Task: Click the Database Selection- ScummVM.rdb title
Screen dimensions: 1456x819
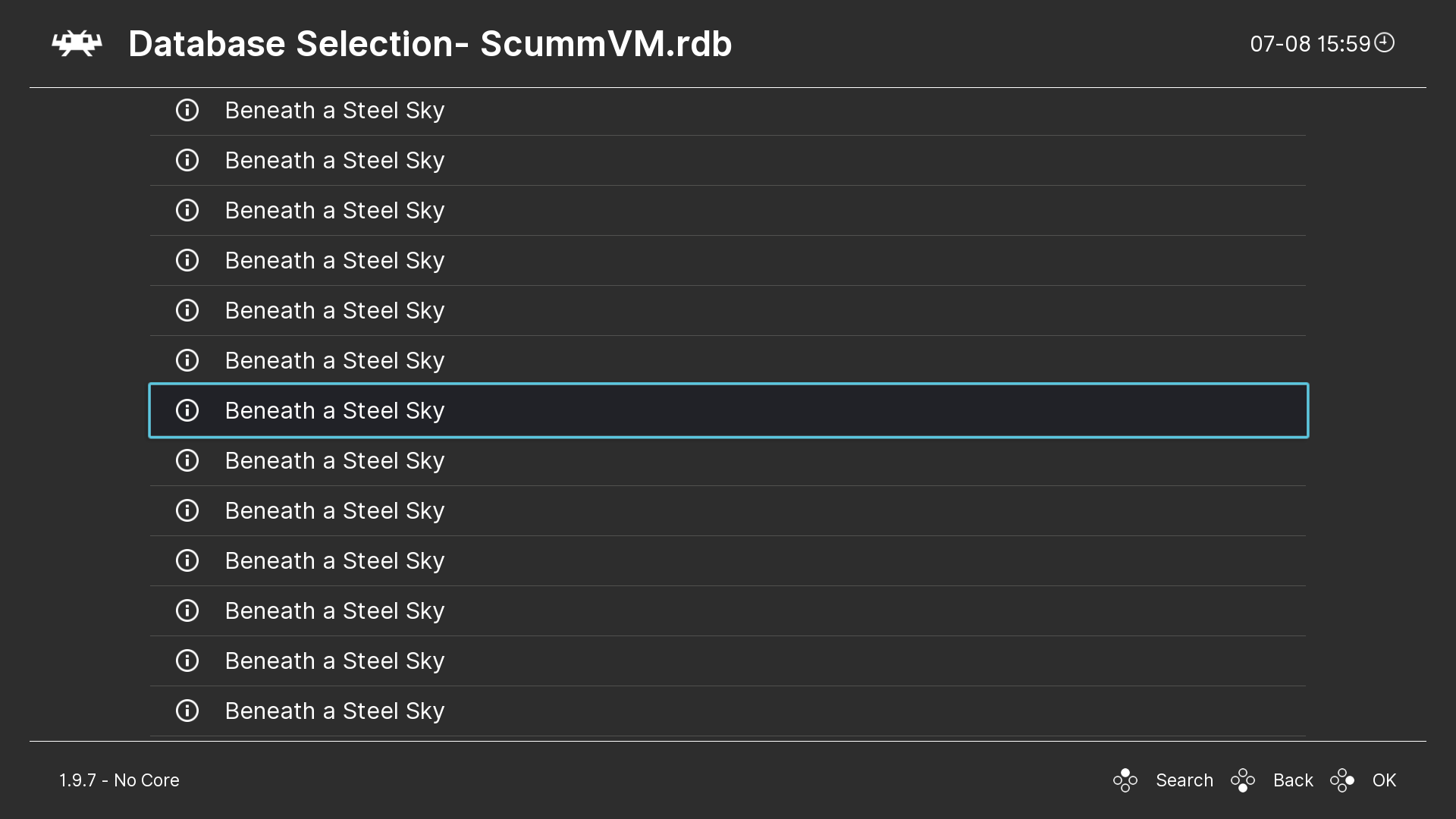Action: [x=429, y=43]
